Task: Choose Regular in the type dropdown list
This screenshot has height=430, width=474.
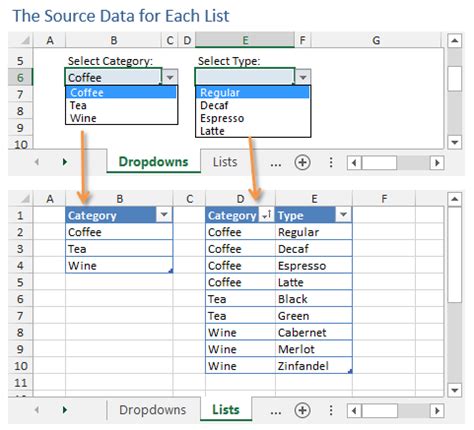Action: coord(253,92)
